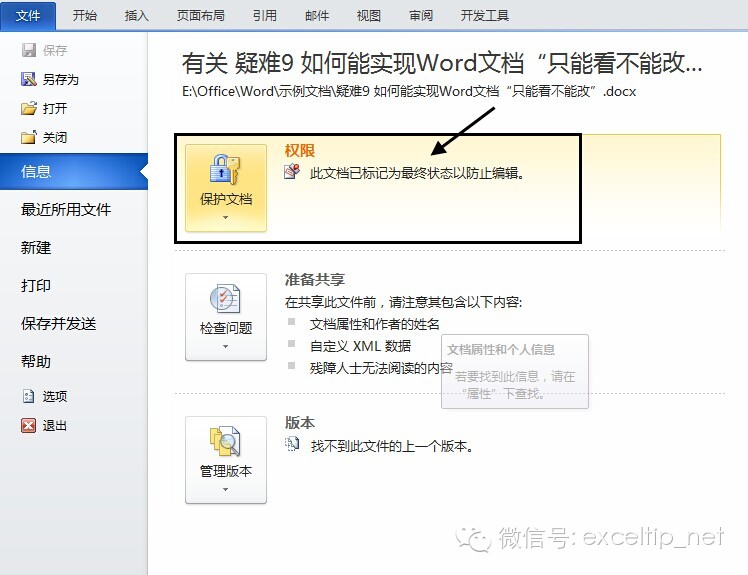Open the 页面布局 ribbon tab
This screenshot has width=748, height=575.
[201, 16]
